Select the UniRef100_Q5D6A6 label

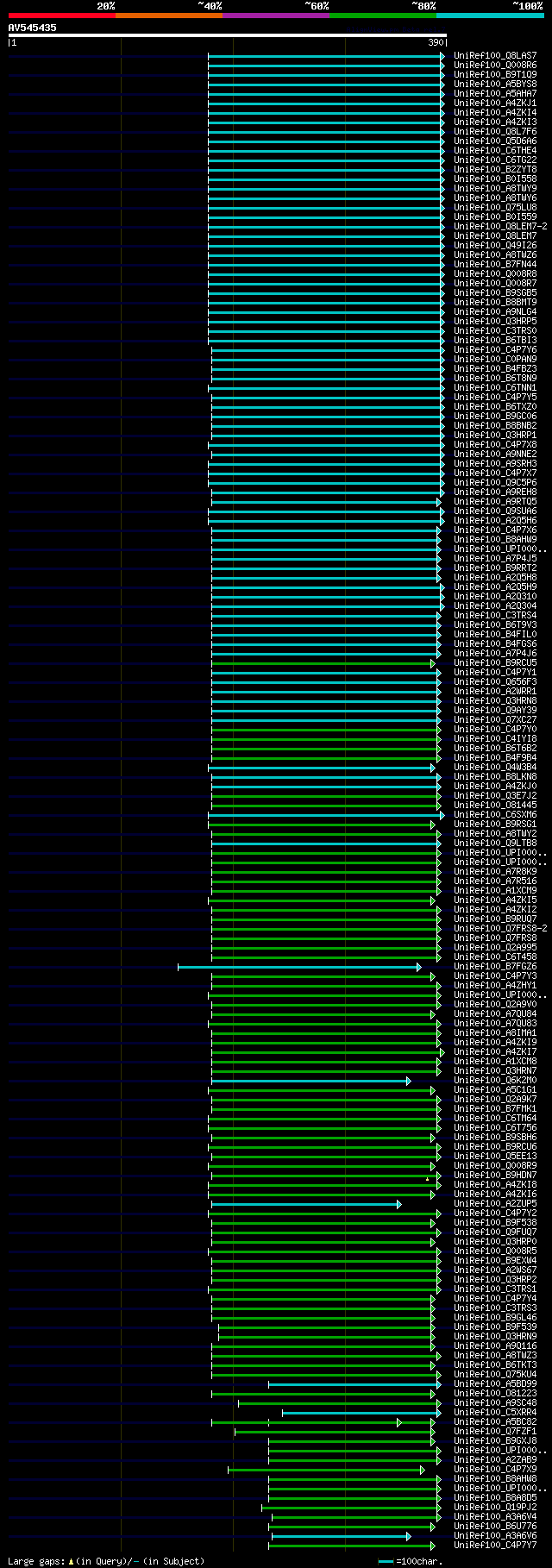point(495,141)
